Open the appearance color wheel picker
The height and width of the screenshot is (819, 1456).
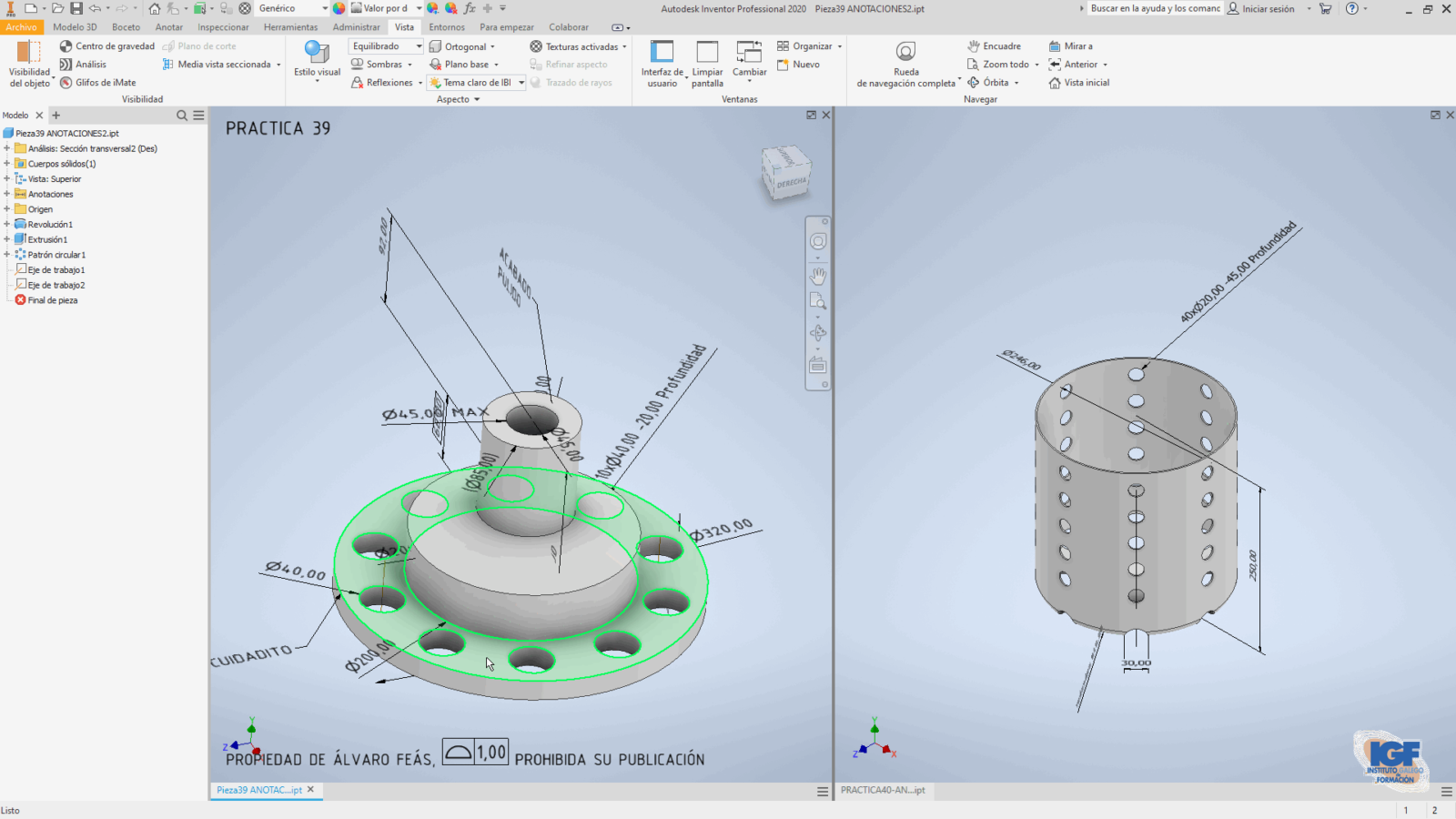(x=339, y=8)
